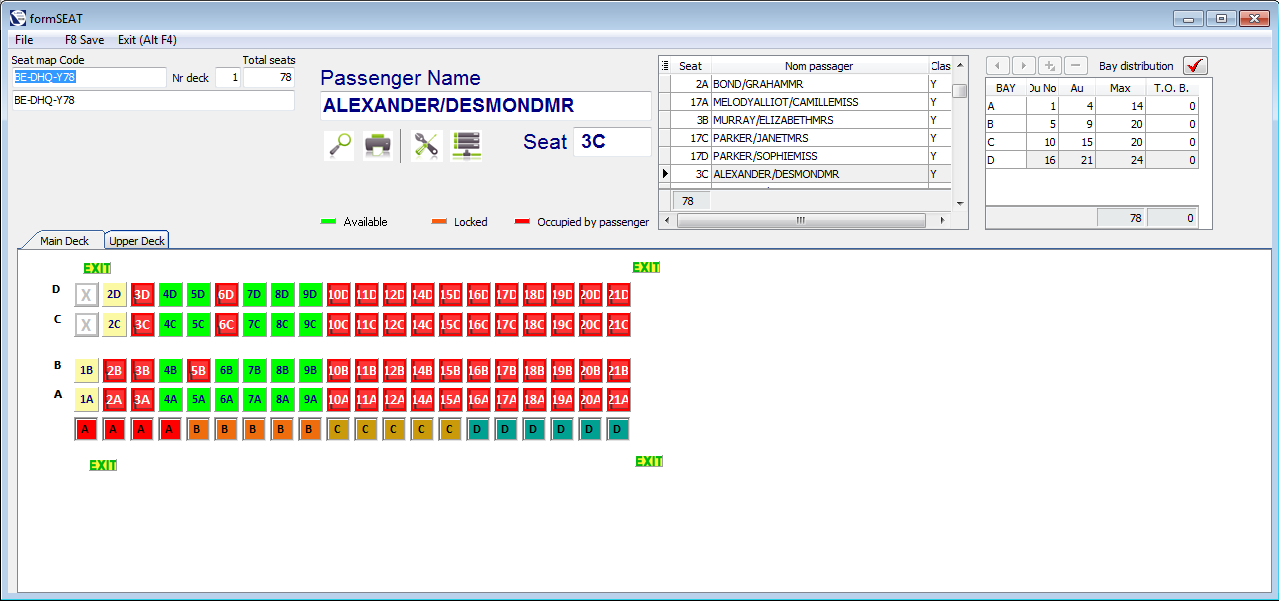The height and width of the screenshot is (601, 1279).
Task: Open the File menu
Action: [x=24, y=40]
